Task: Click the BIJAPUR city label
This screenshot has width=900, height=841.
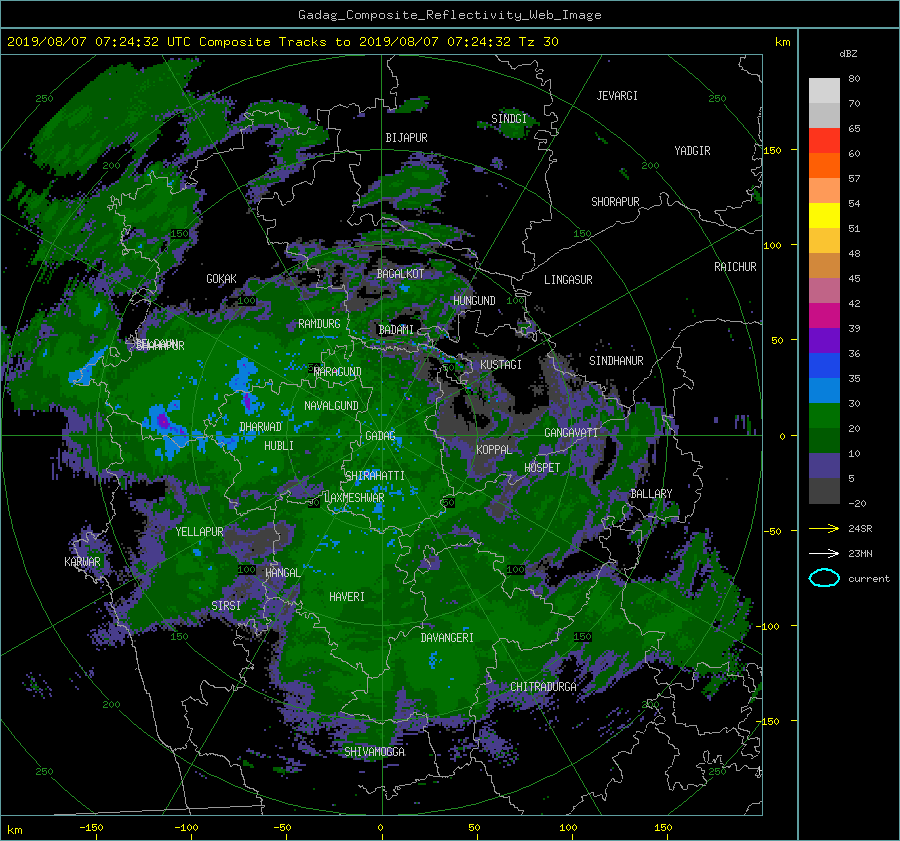Action: pyautogui.click(x=406, y=138)
